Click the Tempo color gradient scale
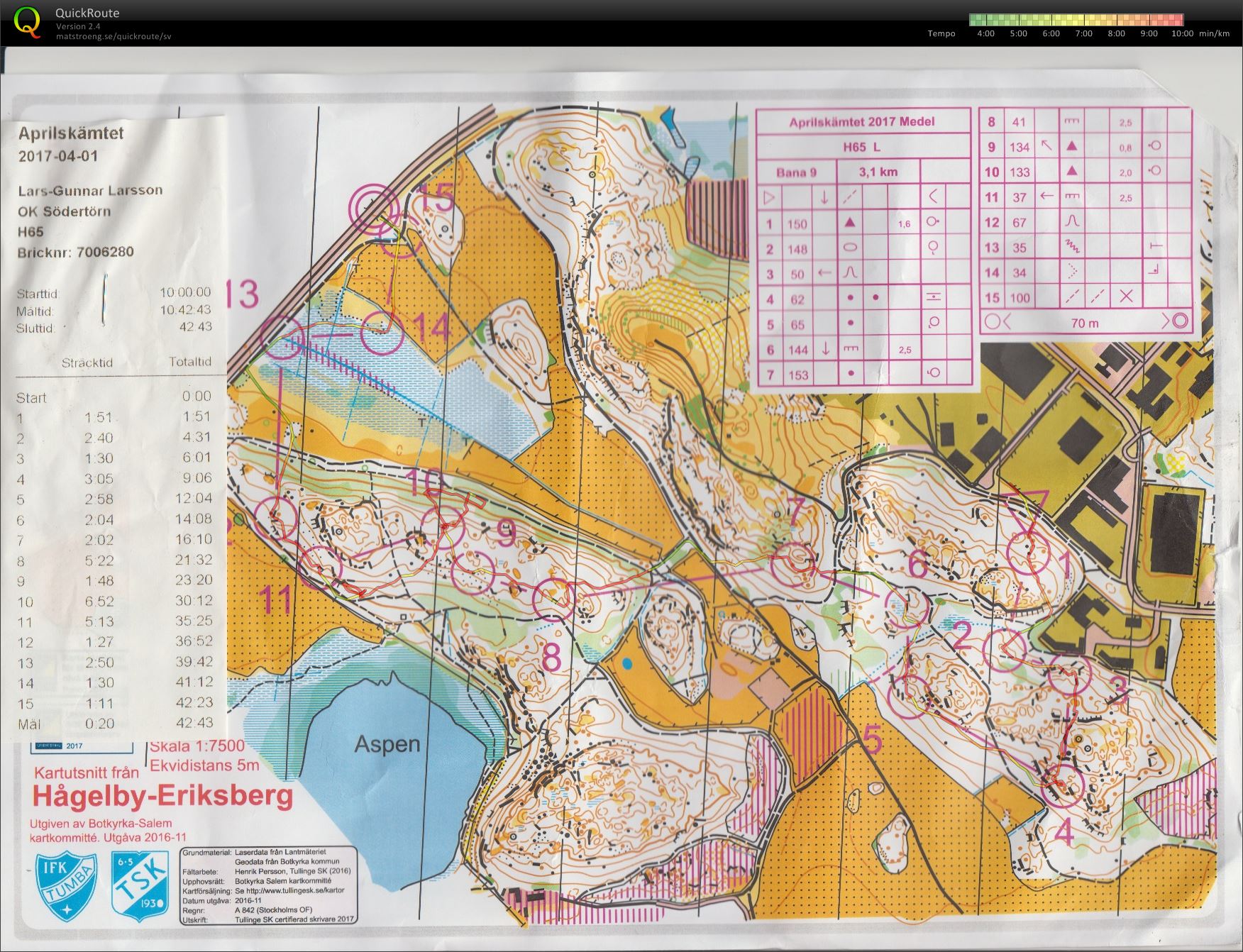The image size is (1243, 952). click(x=1076, y=20)
